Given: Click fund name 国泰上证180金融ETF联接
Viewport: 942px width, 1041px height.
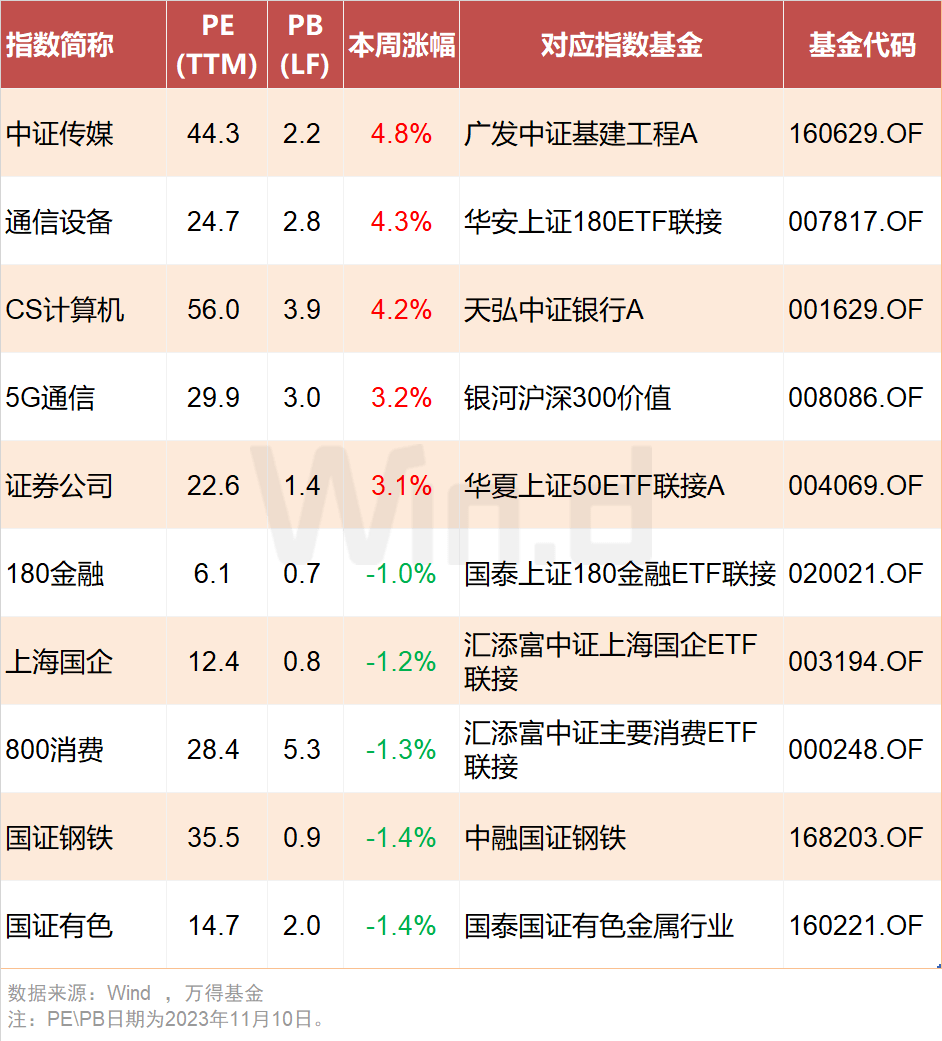Looking at the screenshot, I should tap(620, 574).
